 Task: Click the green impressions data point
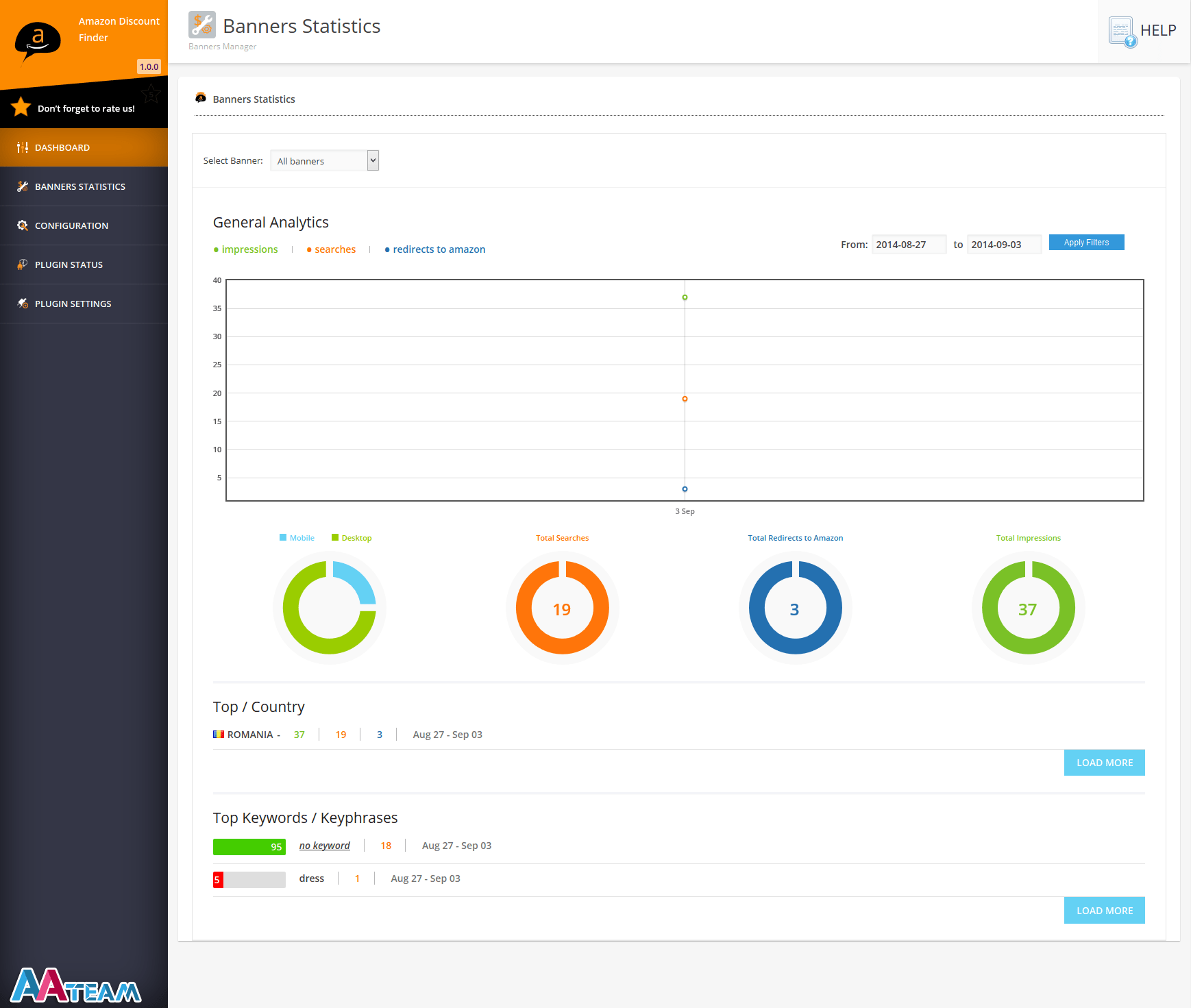click(685, 297)
